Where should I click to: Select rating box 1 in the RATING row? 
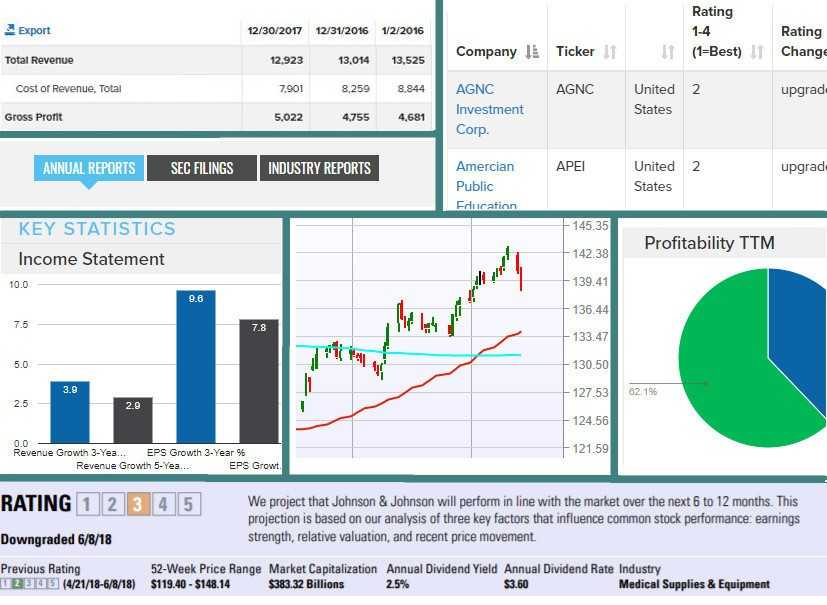coord(86,504)
